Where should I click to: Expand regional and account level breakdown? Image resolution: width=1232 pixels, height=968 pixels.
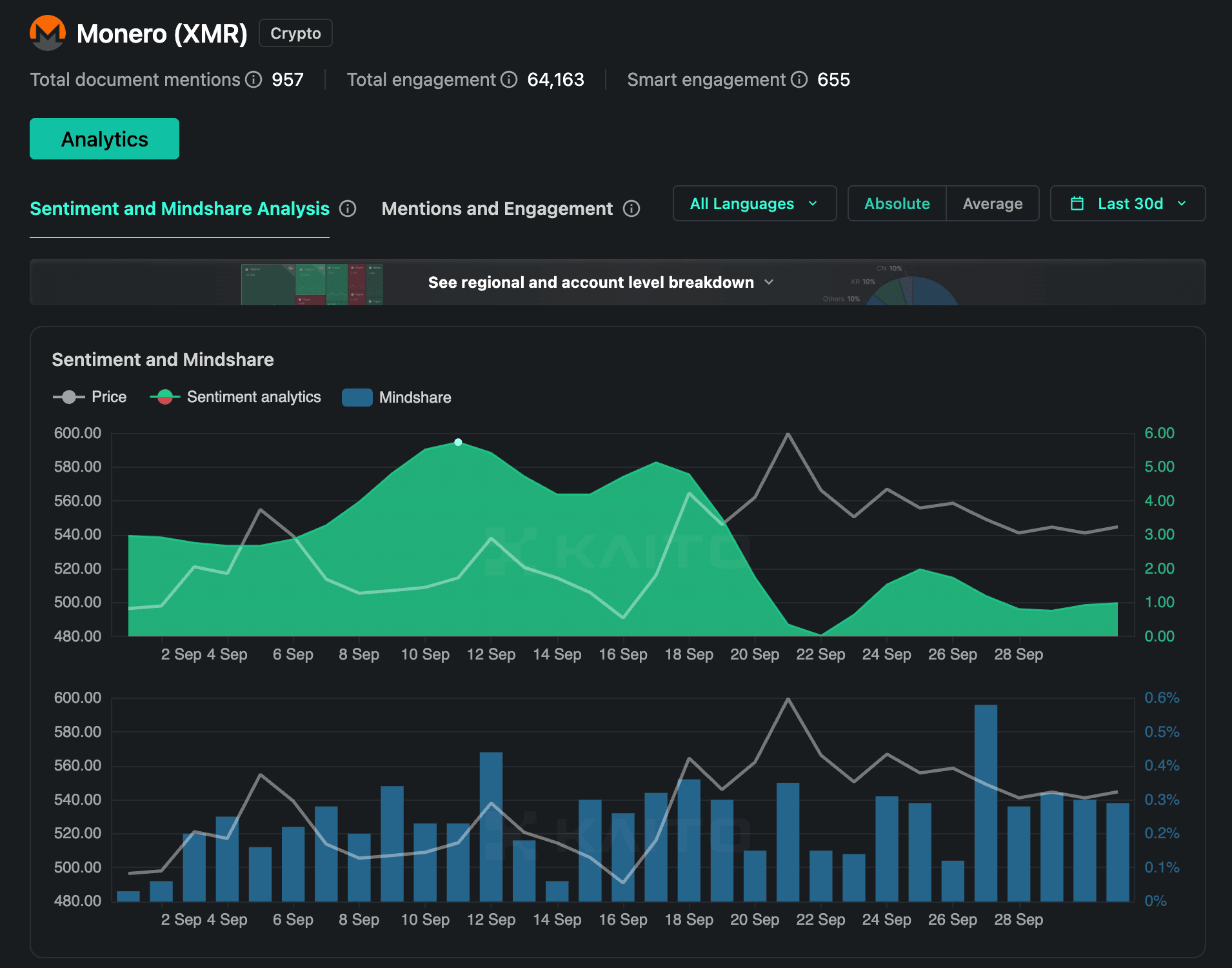click(x=601, y=283)
